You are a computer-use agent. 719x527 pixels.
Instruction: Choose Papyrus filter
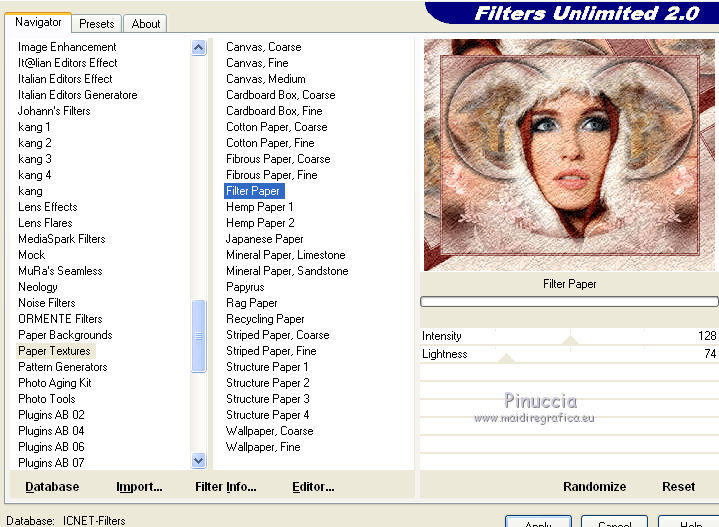point(245,287)
